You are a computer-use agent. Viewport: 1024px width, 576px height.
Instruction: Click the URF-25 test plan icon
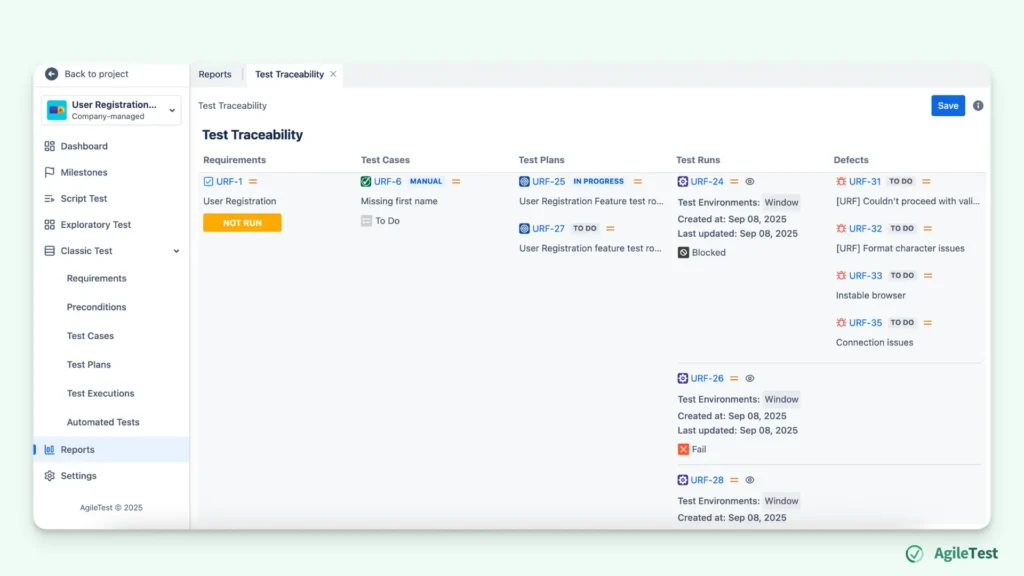coord(524,182)
